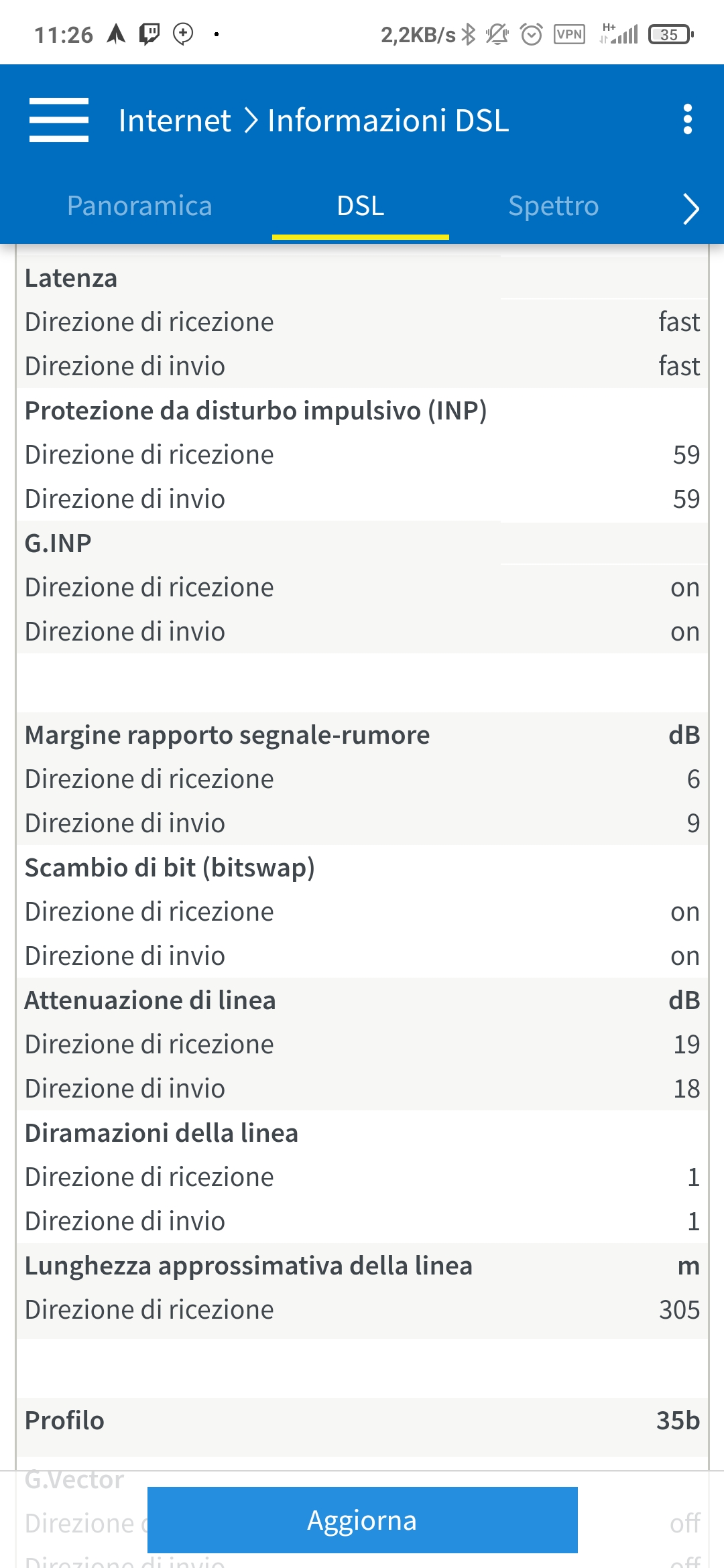Tap the Twitch notification icon
Screen dimensions: 724x1568
pos(149,34)
